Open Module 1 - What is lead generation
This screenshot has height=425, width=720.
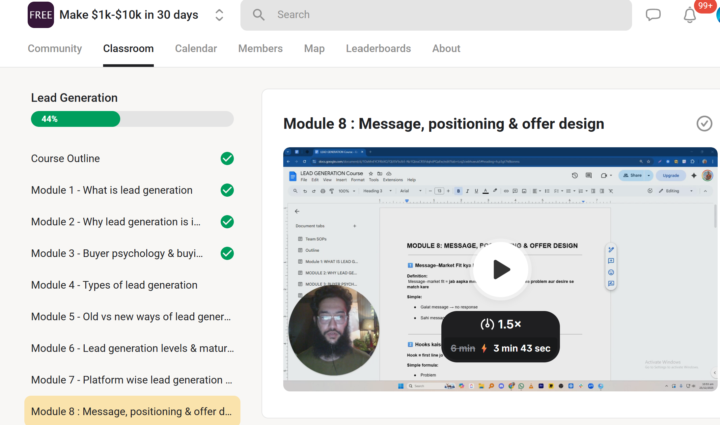point(132,190)
